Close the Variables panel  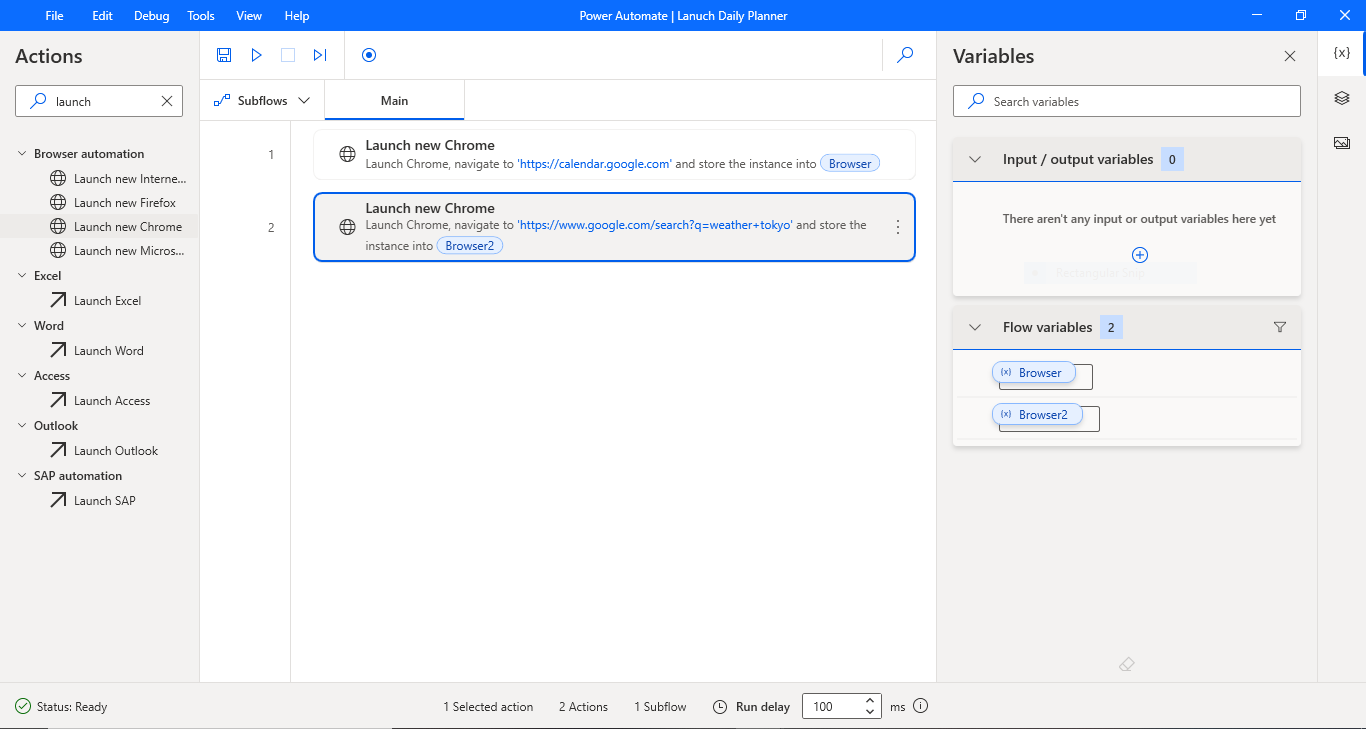1290,56
